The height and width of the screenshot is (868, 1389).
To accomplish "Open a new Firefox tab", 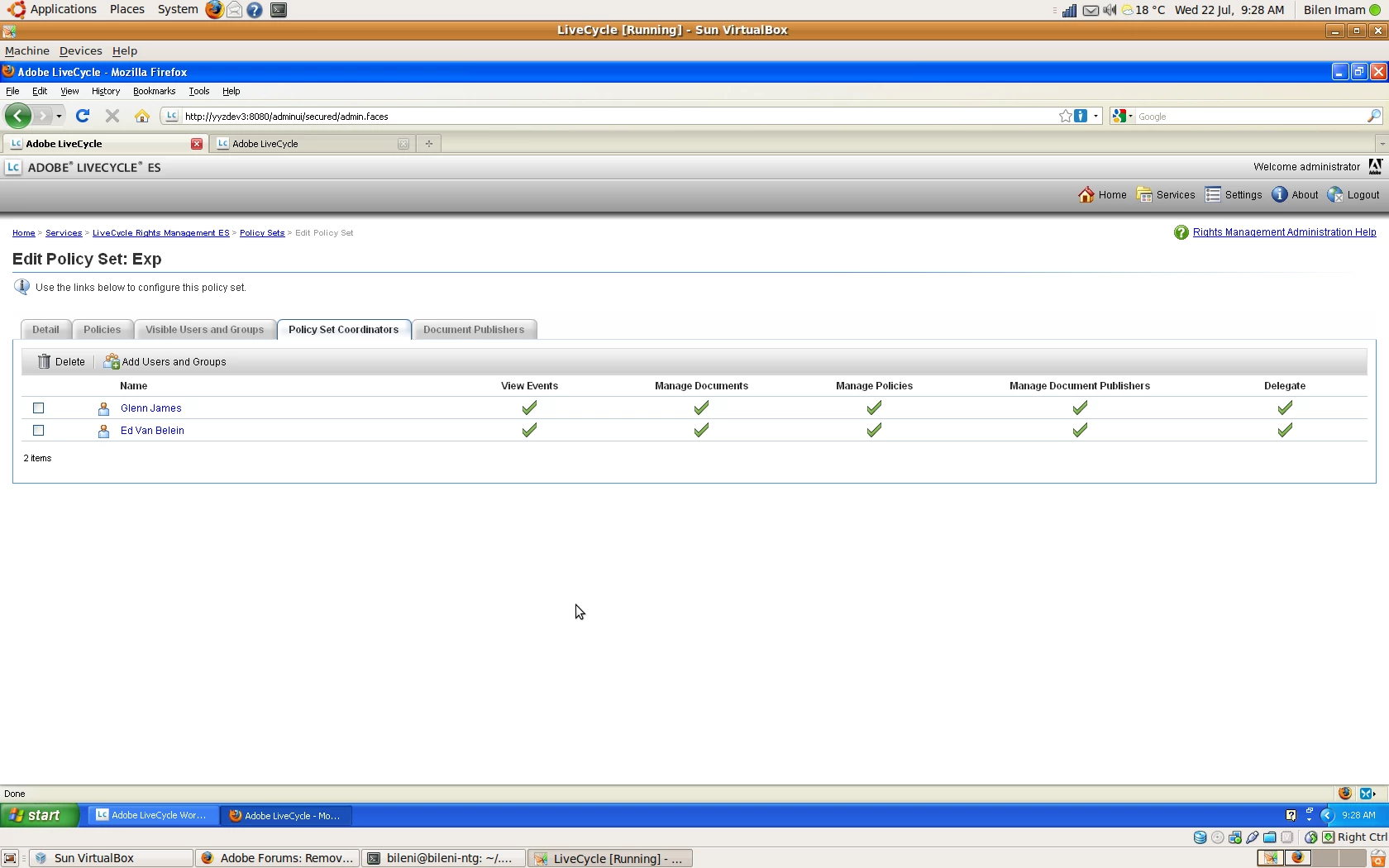I will 428,144.
